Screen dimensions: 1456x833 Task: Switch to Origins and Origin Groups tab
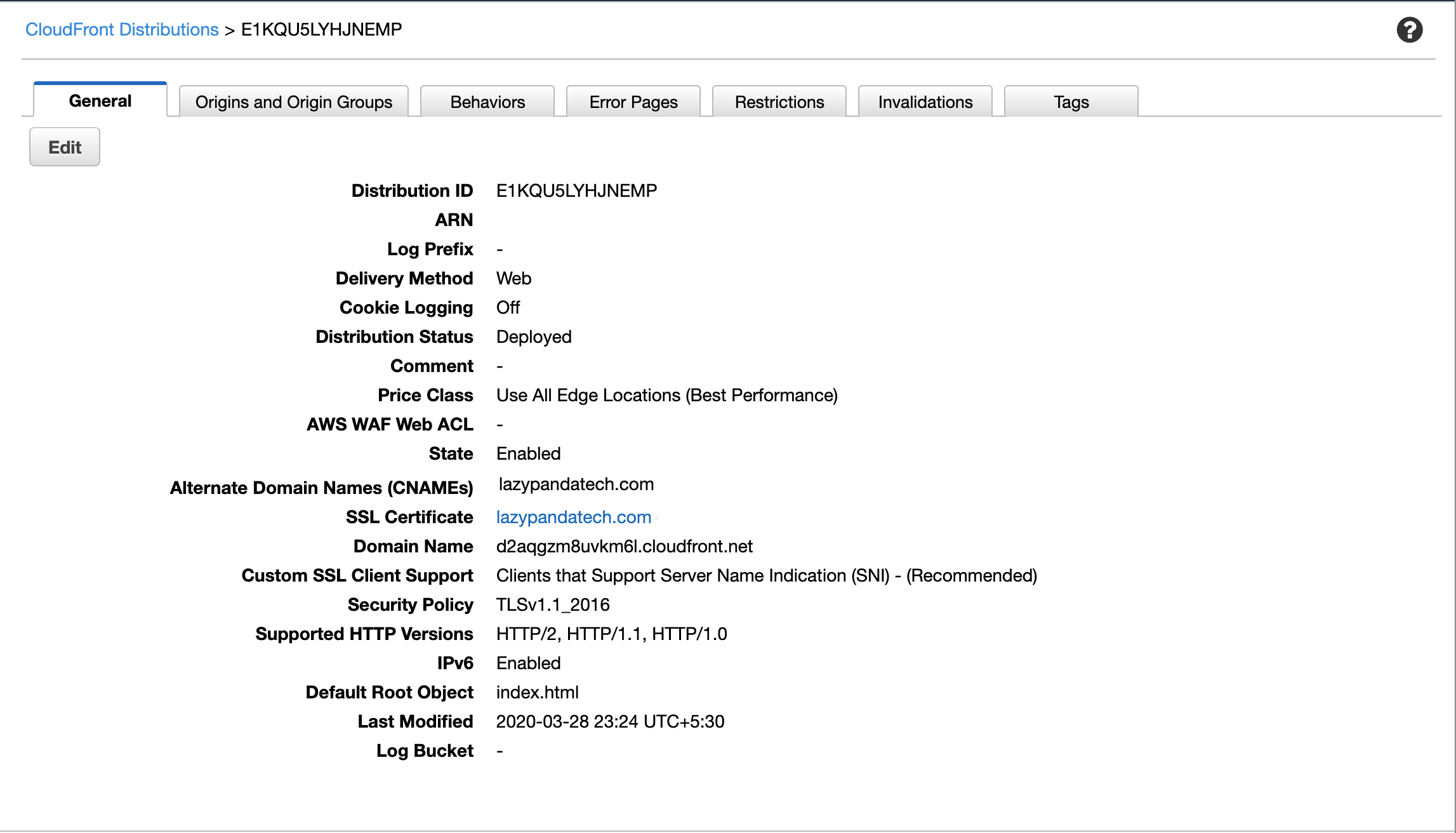(x=294, y=102)
